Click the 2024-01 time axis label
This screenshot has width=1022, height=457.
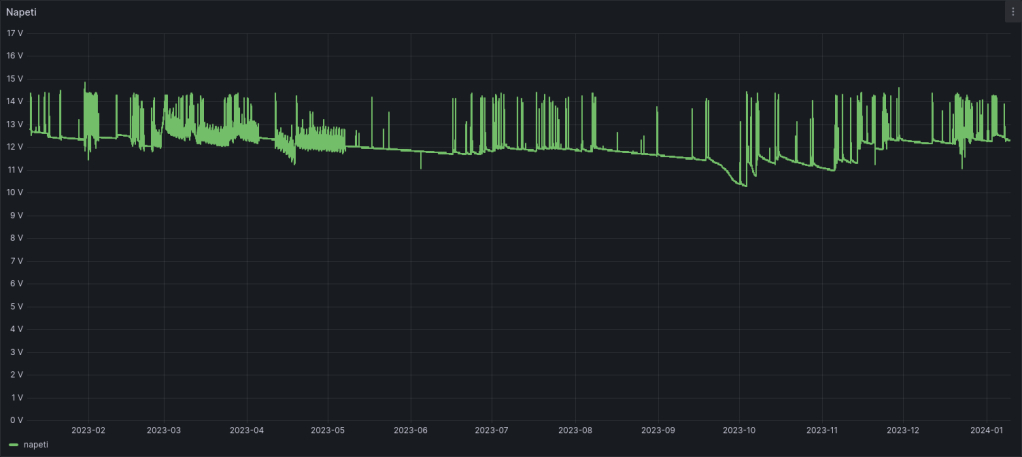tap(987, 430)
